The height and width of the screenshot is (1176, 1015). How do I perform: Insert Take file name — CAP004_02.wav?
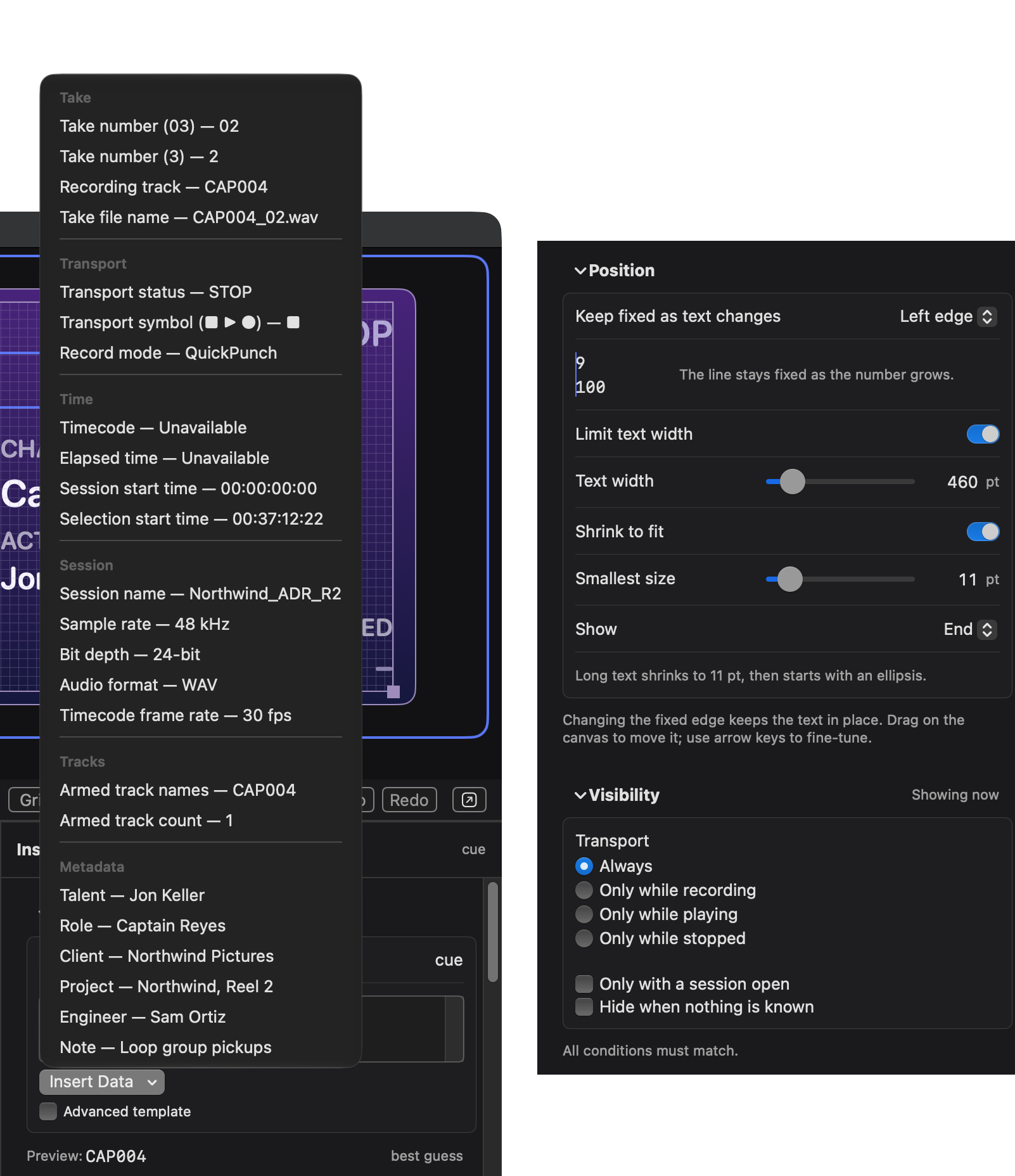(201, 217)
